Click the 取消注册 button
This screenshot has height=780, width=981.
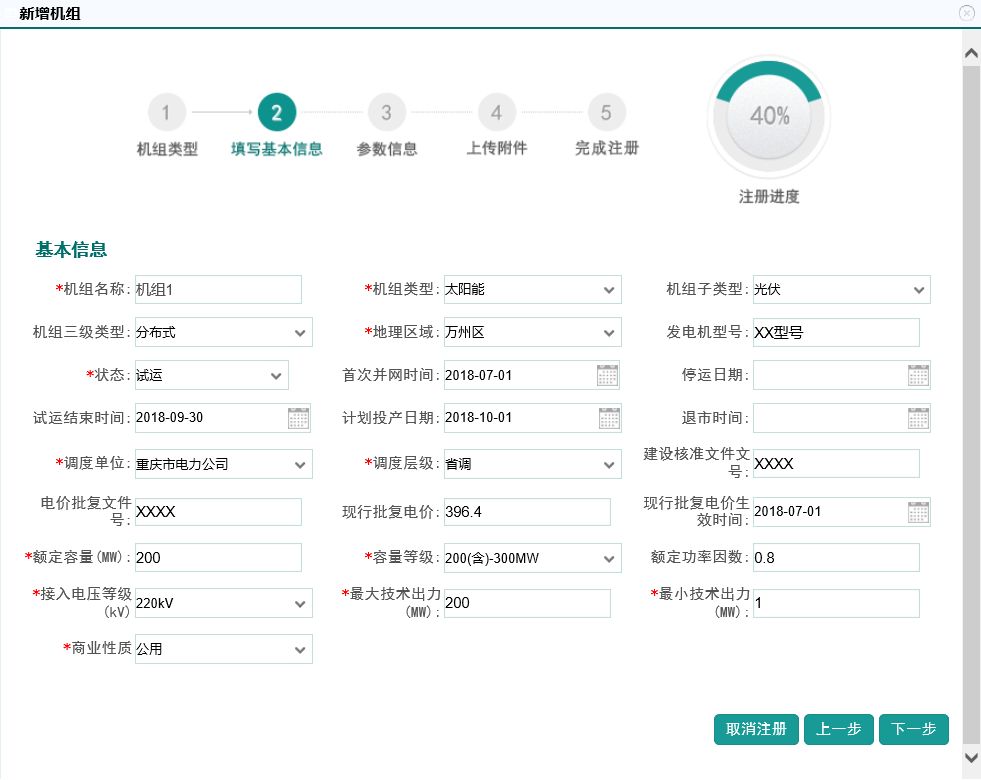click(x=756, y=730)
